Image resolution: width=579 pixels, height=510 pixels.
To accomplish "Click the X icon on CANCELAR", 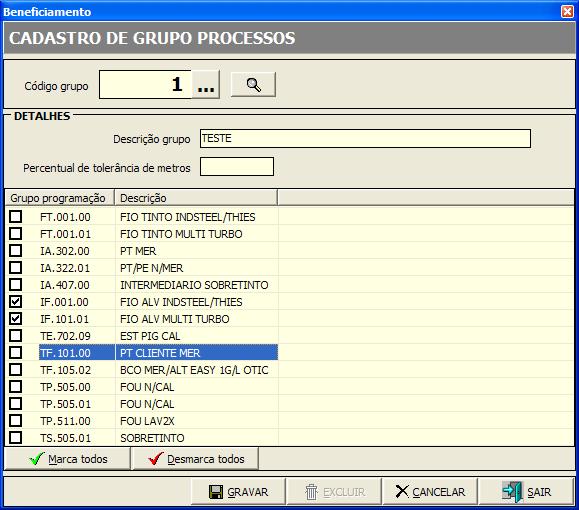I will 401,492.
